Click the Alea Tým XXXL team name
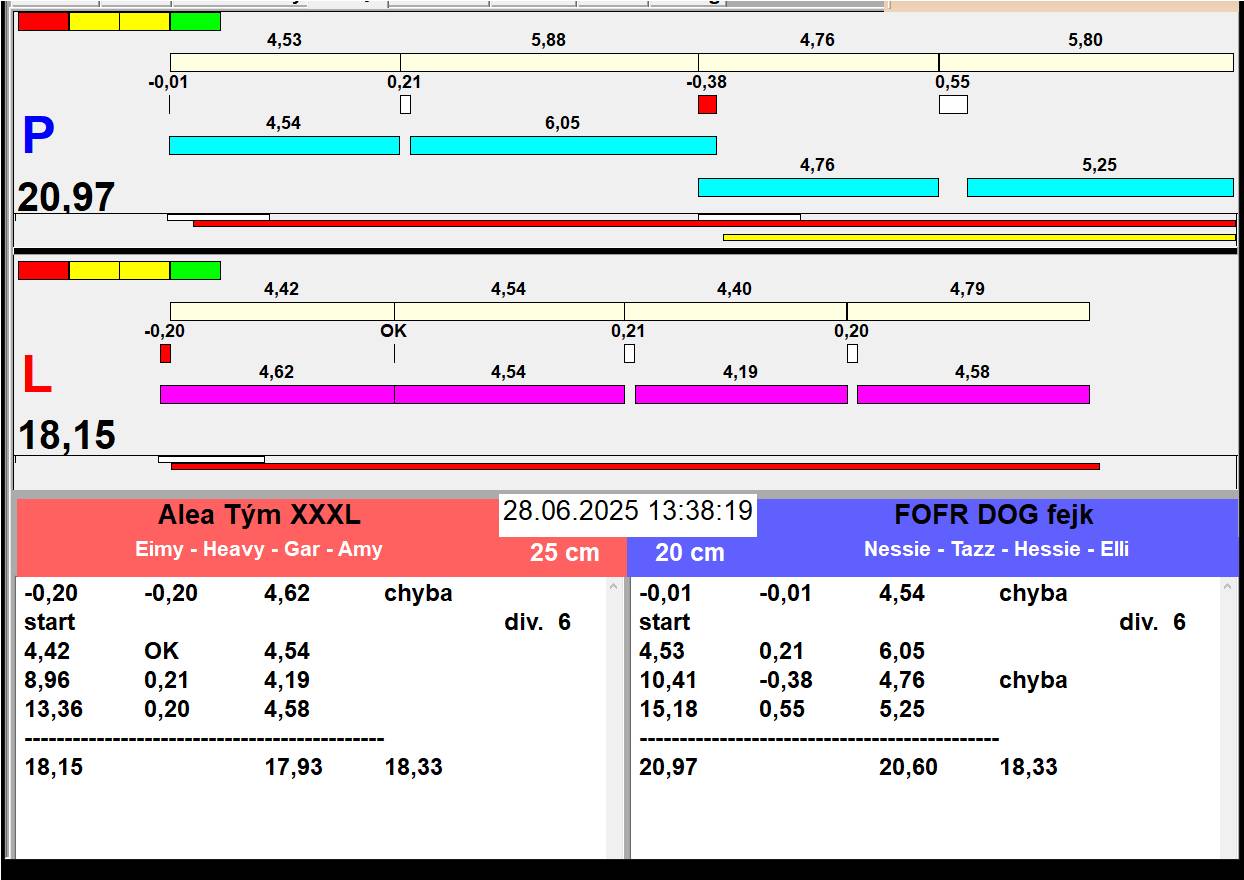 (x=259, y=516)
